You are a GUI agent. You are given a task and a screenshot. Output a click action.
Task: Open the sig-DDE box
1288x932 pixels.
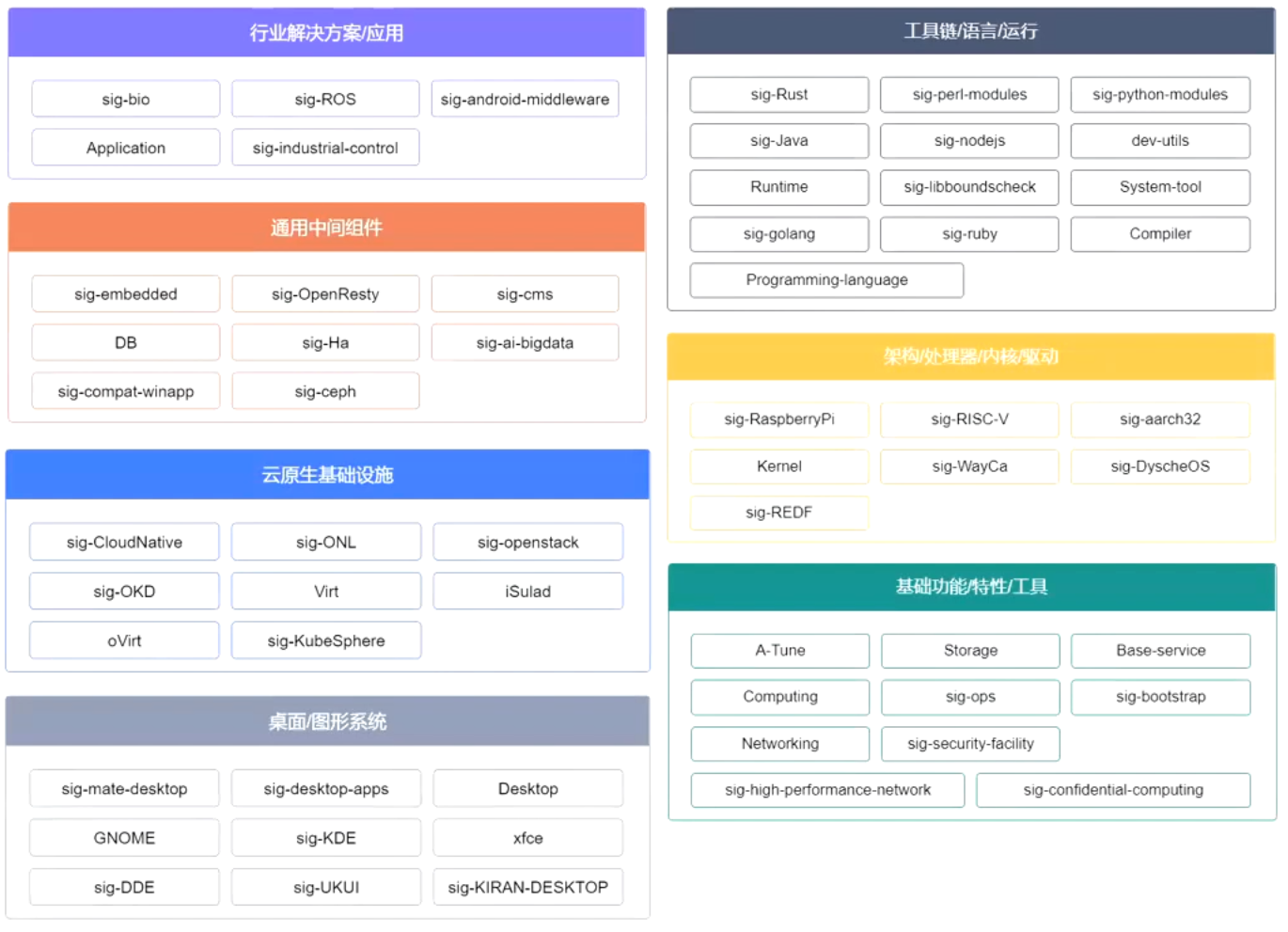[124, 887]
